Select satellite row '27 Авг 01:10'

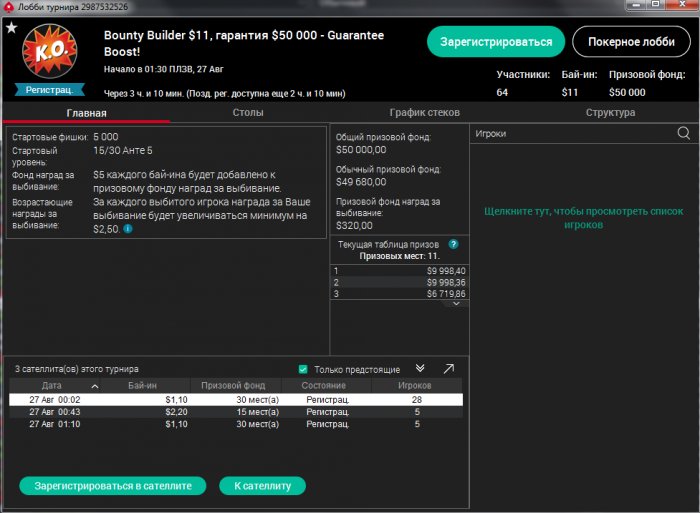(236, 424)
